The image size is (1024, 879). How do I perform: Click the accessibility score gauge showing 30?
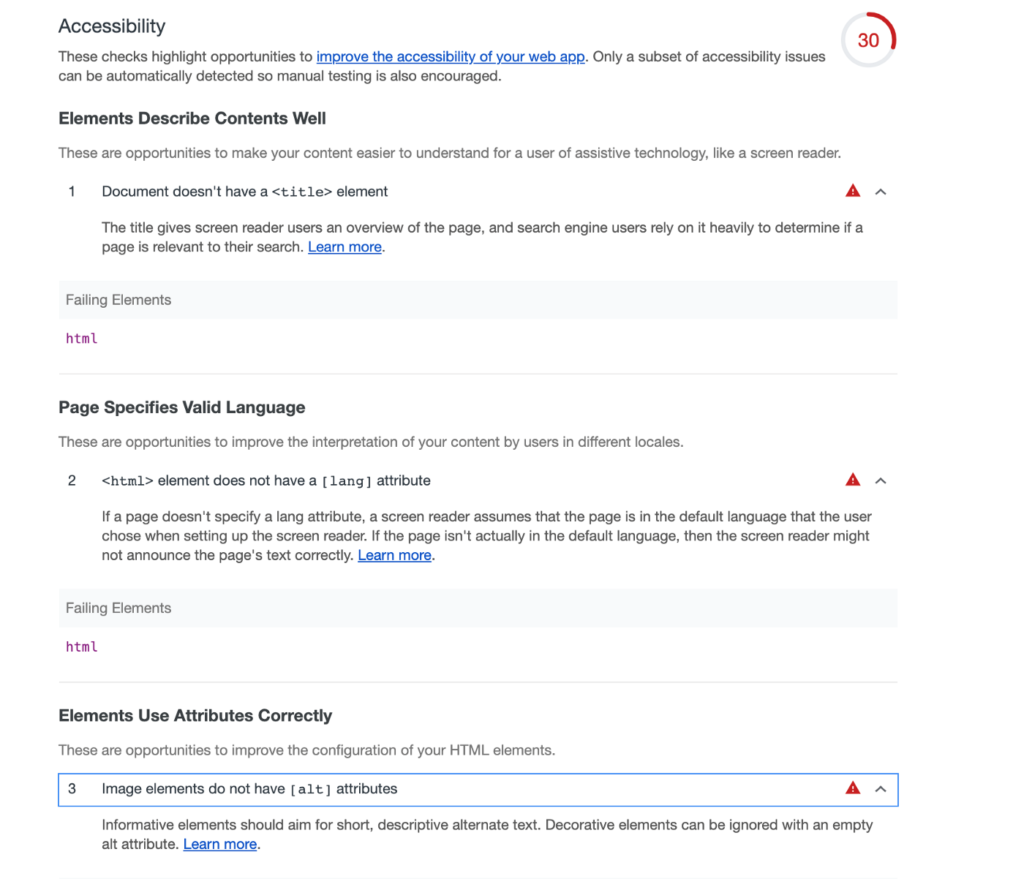point(868,41)
